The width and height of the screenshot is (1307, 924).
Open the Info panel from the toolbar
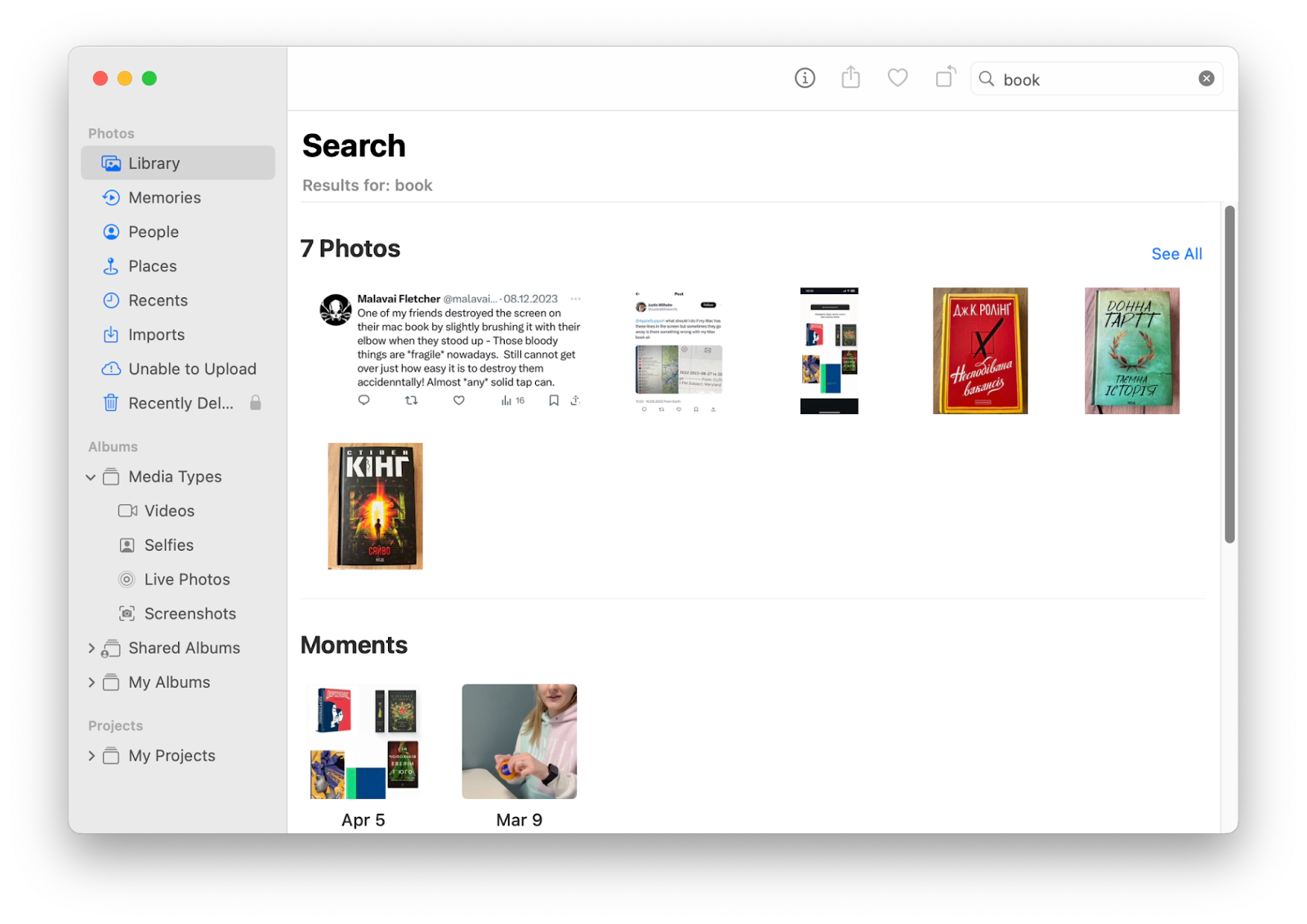[x=804, y=78]
